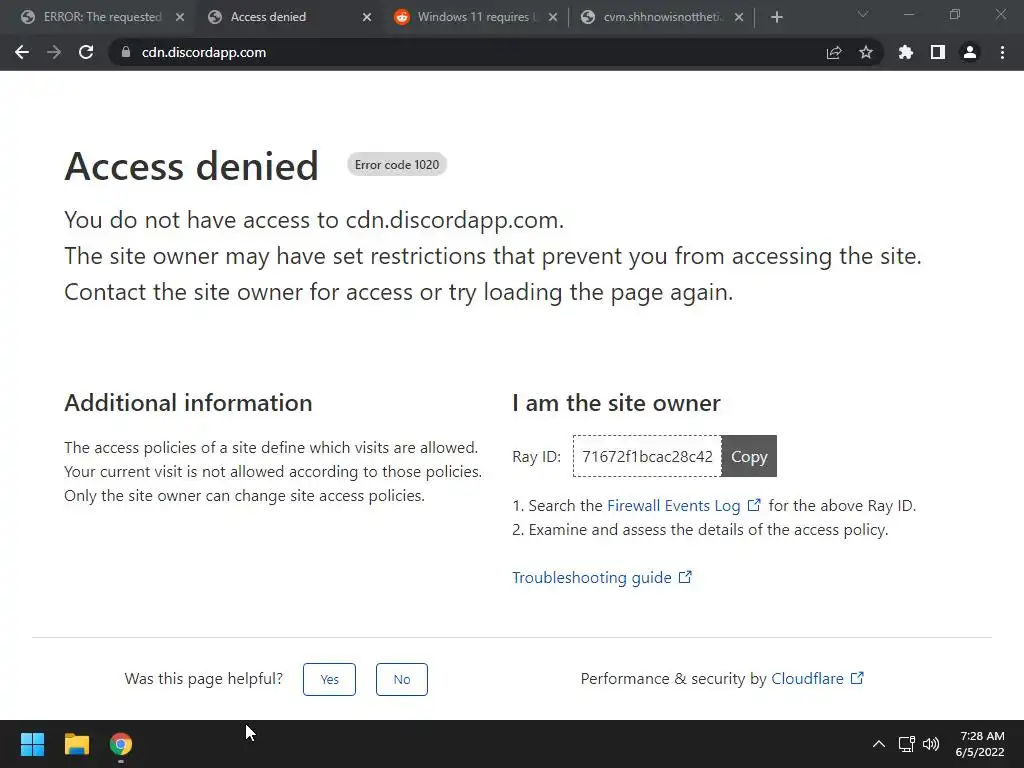Reload the page with refresh icon
This screenshot has width=1024, height=768.
tap(86, 52)
